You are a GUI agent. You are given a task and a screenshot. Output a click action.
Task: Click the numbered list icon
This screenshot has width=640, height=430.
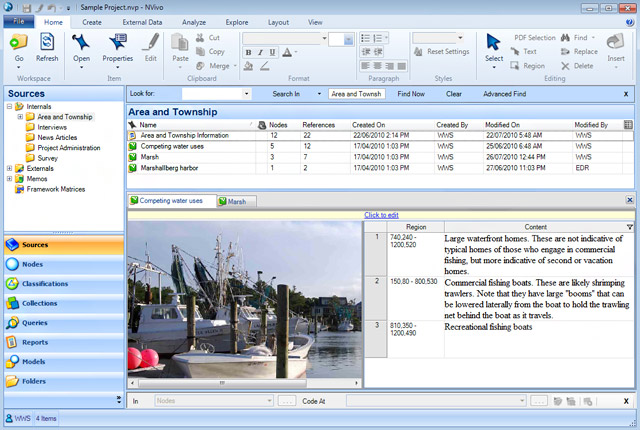tap(378, 38)
